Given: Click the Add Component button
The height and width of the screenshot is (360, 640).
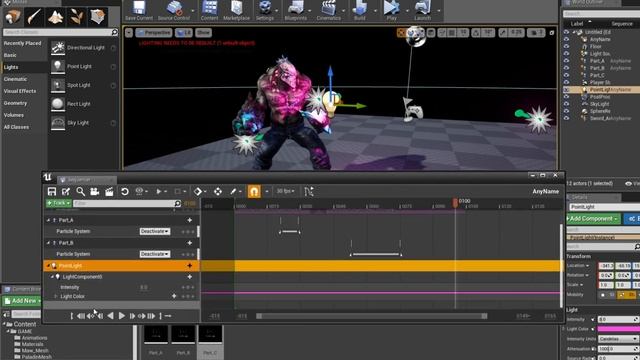Looking at the screenshot, I should pos(593,219).
